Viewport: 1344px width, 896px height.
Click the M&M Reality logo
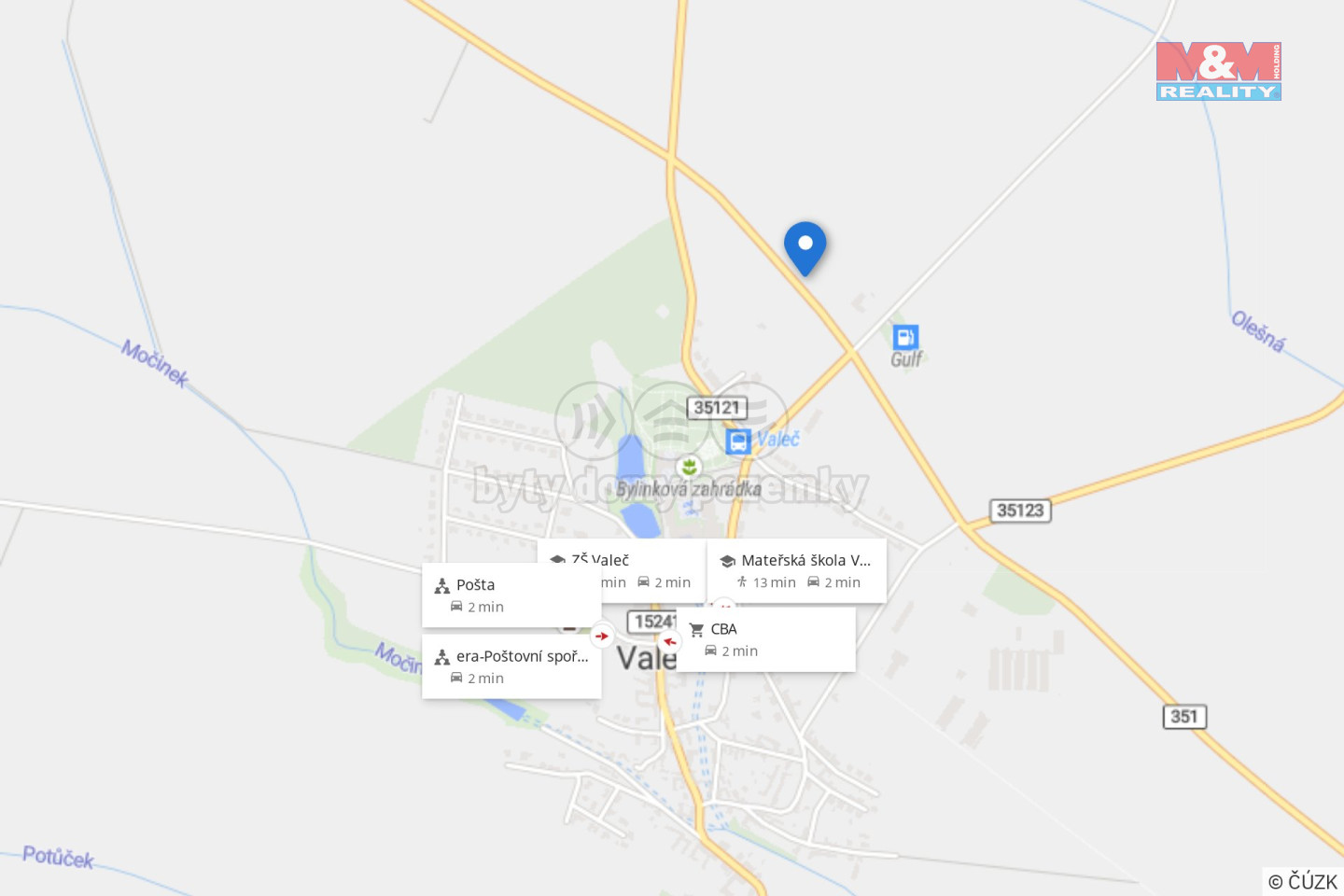[x=1218, y=71]
